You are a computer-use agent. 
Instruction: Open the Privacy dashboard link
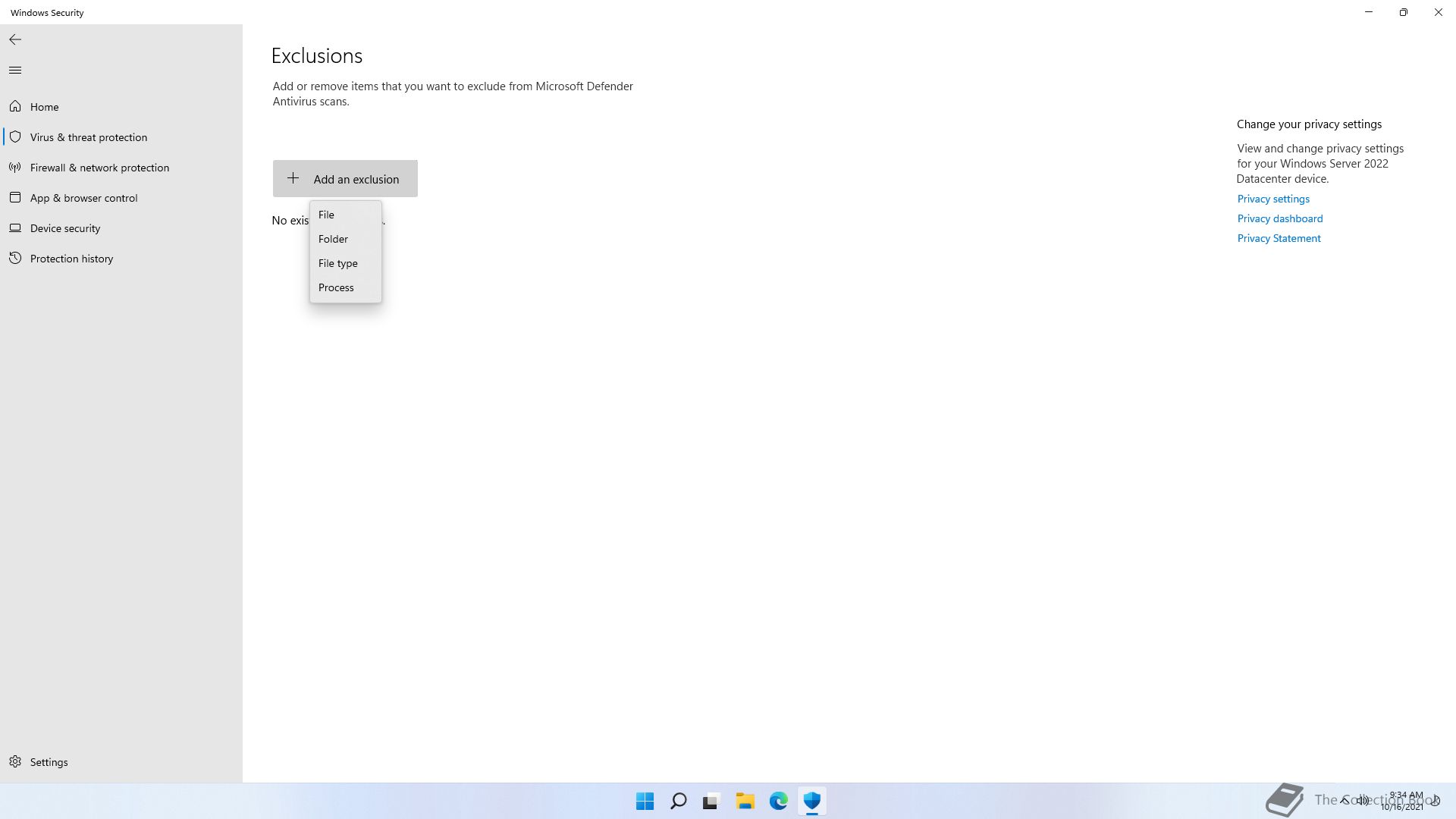(1280, 218)
